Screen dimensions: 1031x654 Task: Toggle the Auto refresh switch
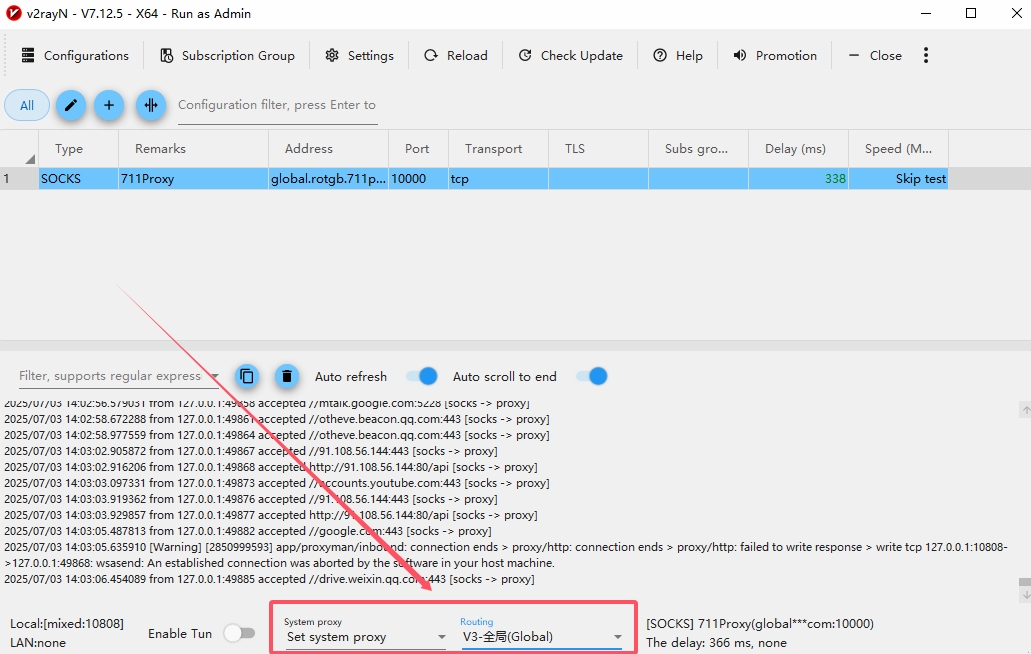421,376
